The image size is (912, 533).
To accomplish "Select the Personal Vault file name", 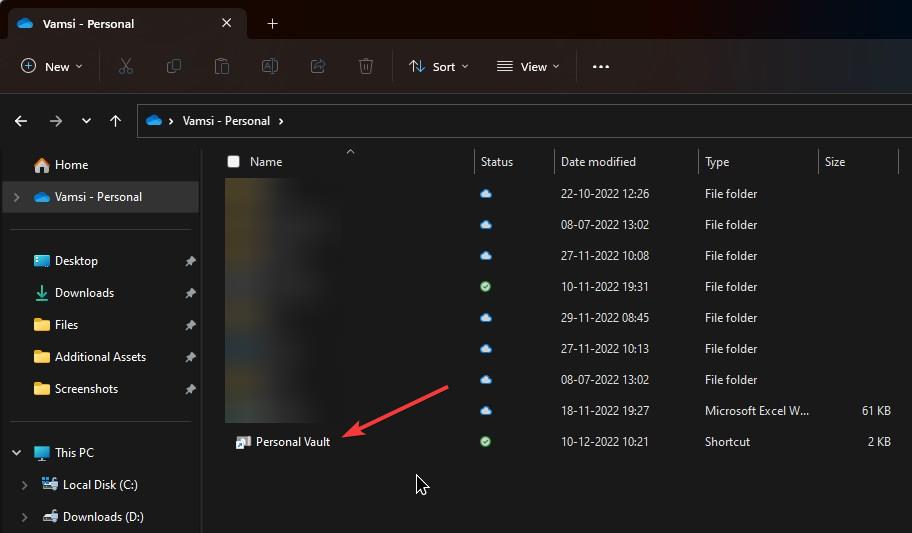I will click(x=293, y=442).
